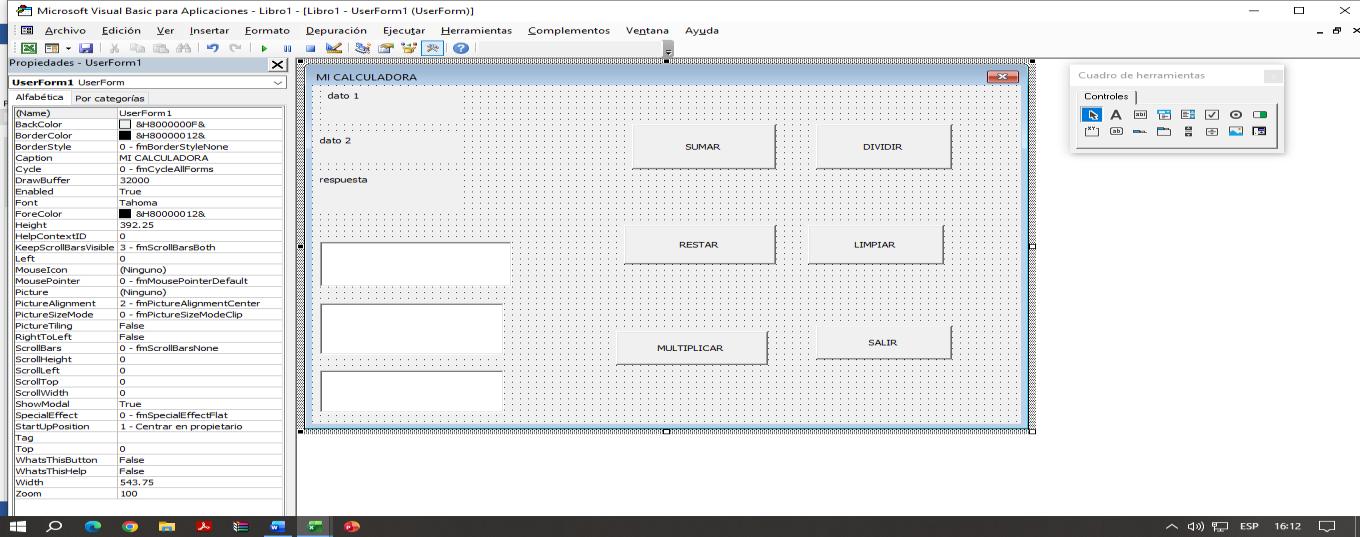Select the RESTAR button on the form
This screenshot has height=537, width=1360.
(699, 244)
